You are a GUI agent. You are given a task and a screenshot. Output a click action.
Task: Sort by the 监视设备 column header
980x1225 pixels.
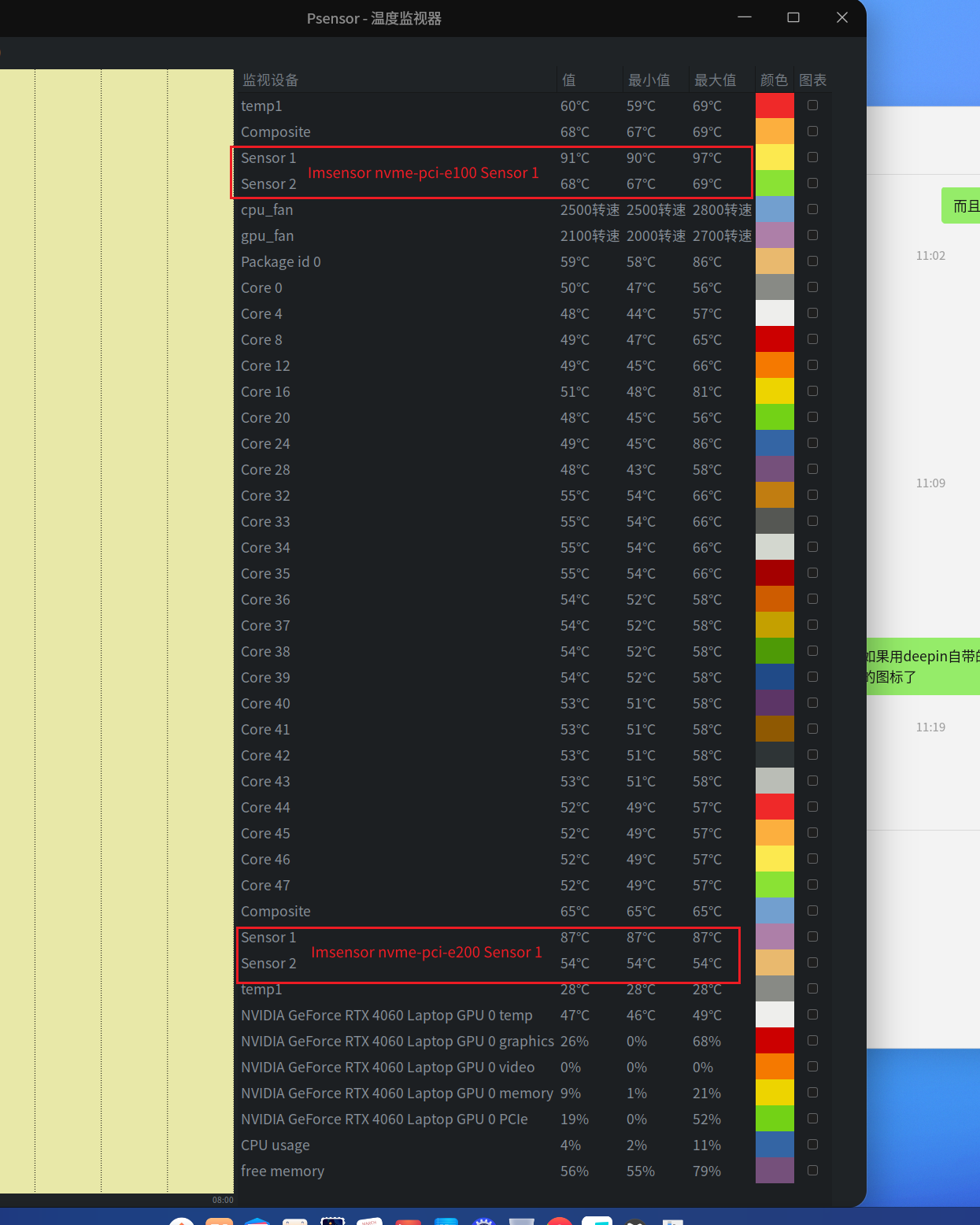pos(270,80)
